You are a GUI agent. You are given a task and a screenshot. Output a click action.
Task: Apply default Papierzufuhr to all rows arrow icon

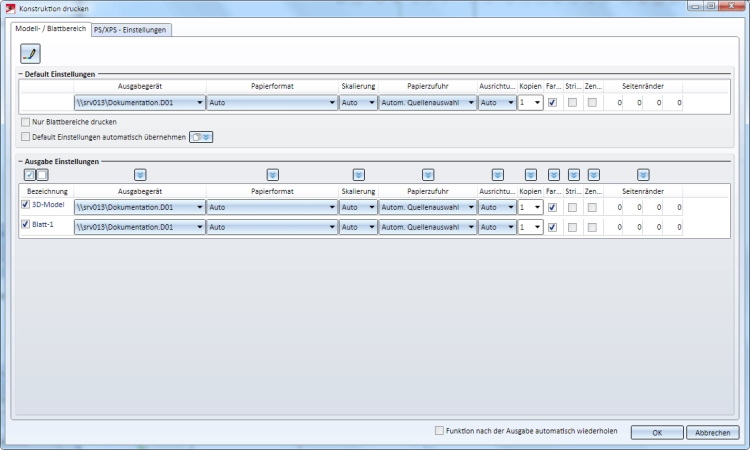tap(428, 175)
